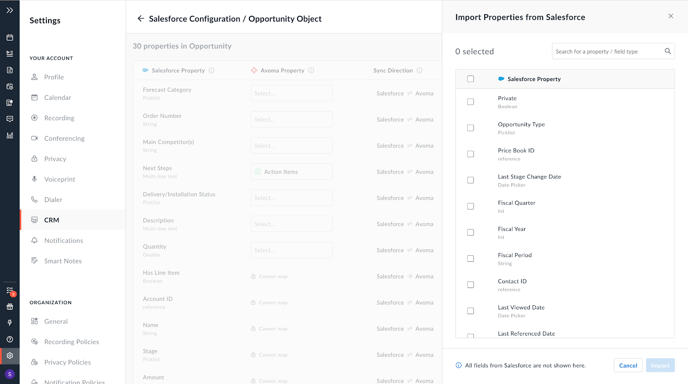
Task: Open Avoma dropdown for Main Competitor(s)
Action: [291, 146]
